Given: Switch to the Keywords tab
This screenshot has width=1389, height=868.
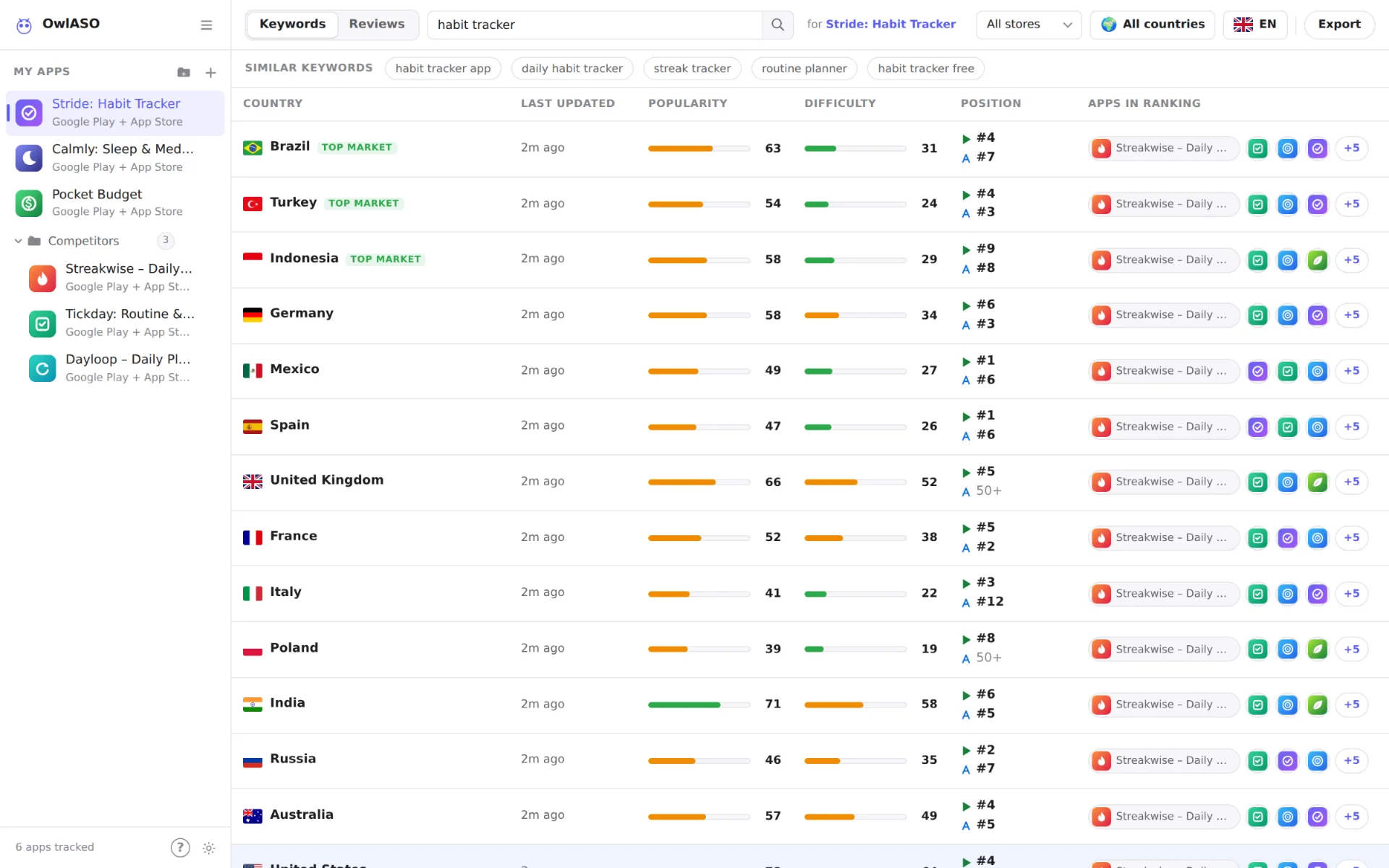Looking at the screenshot, I should (292, 25).
